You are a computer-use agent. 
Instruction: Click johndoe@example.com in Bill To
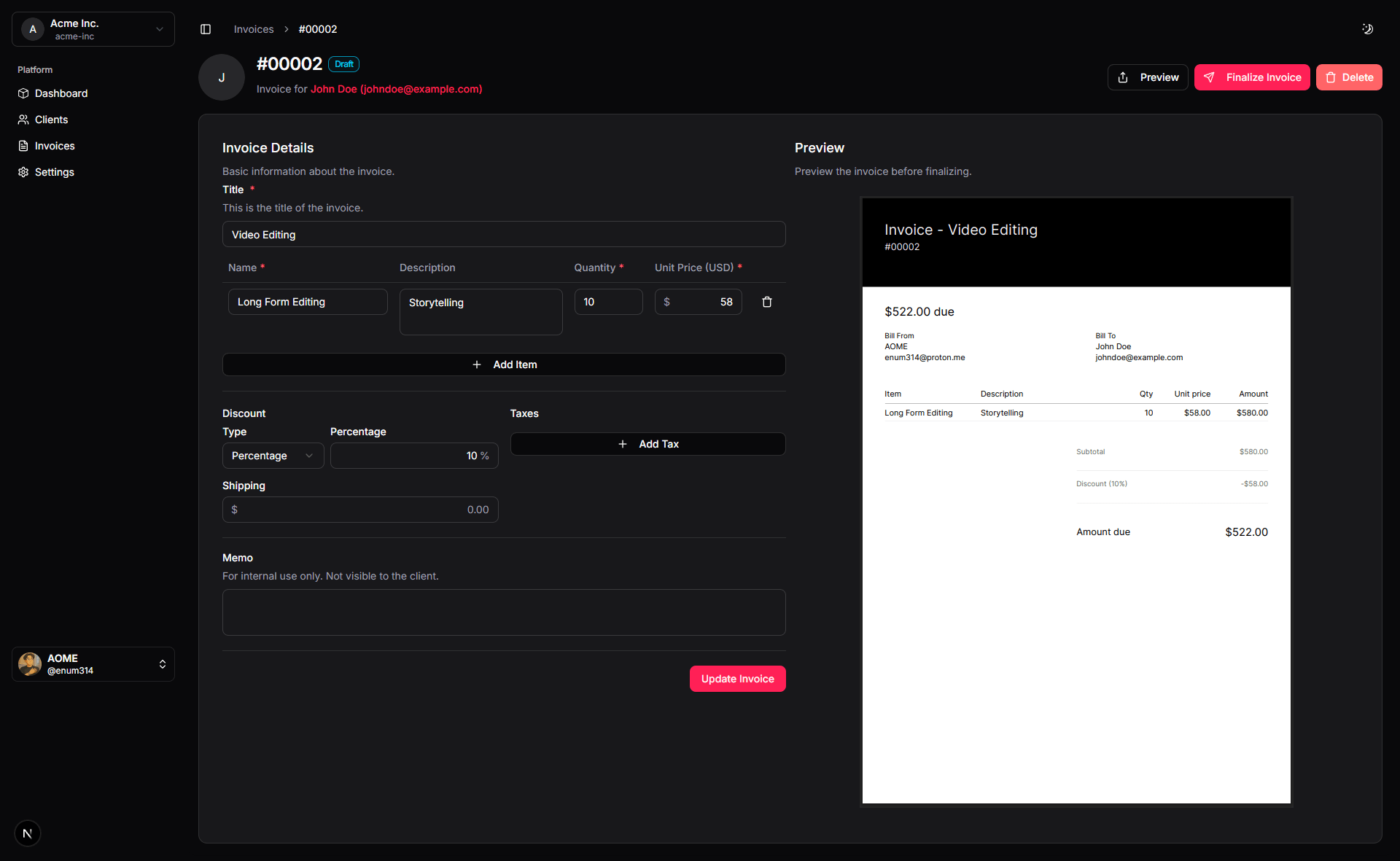(x=1139, y=358)
